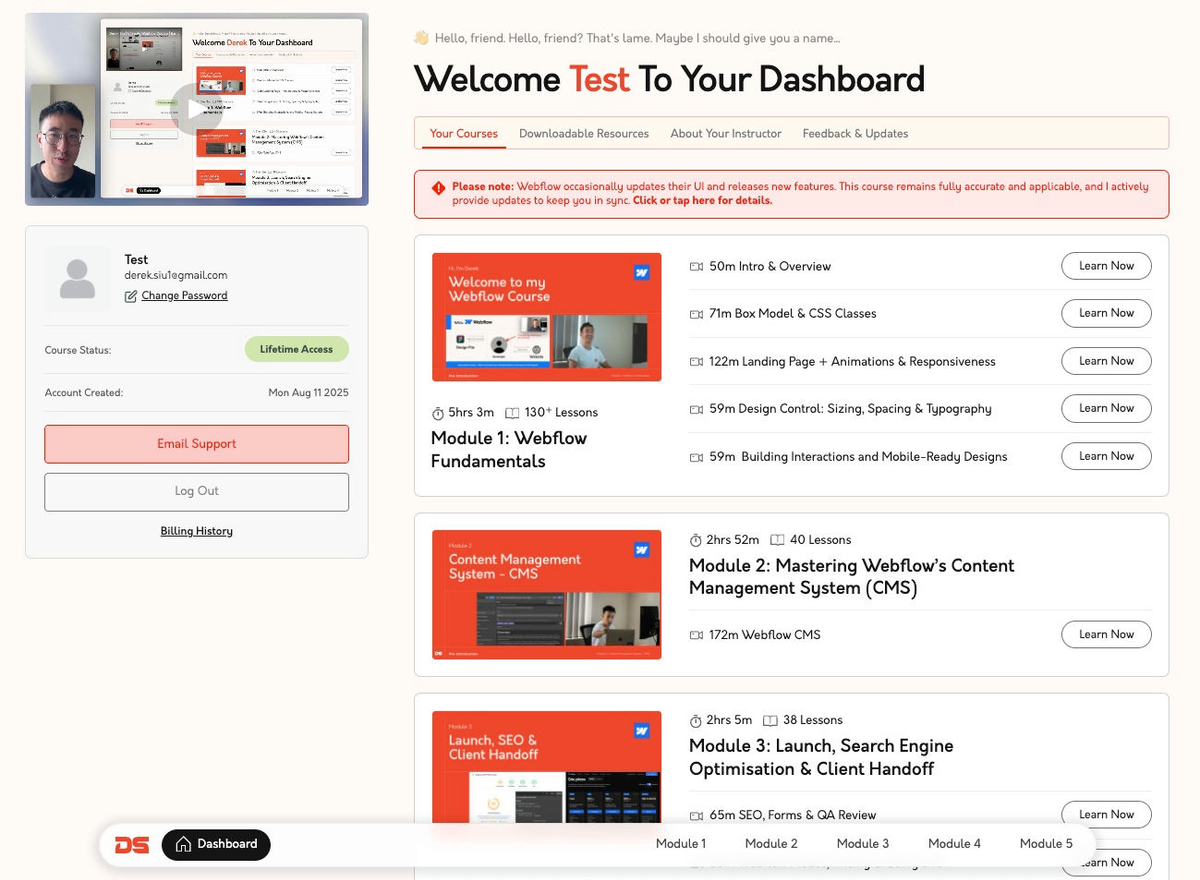
Task: Open the Change Password link
Action: (184, 296)
